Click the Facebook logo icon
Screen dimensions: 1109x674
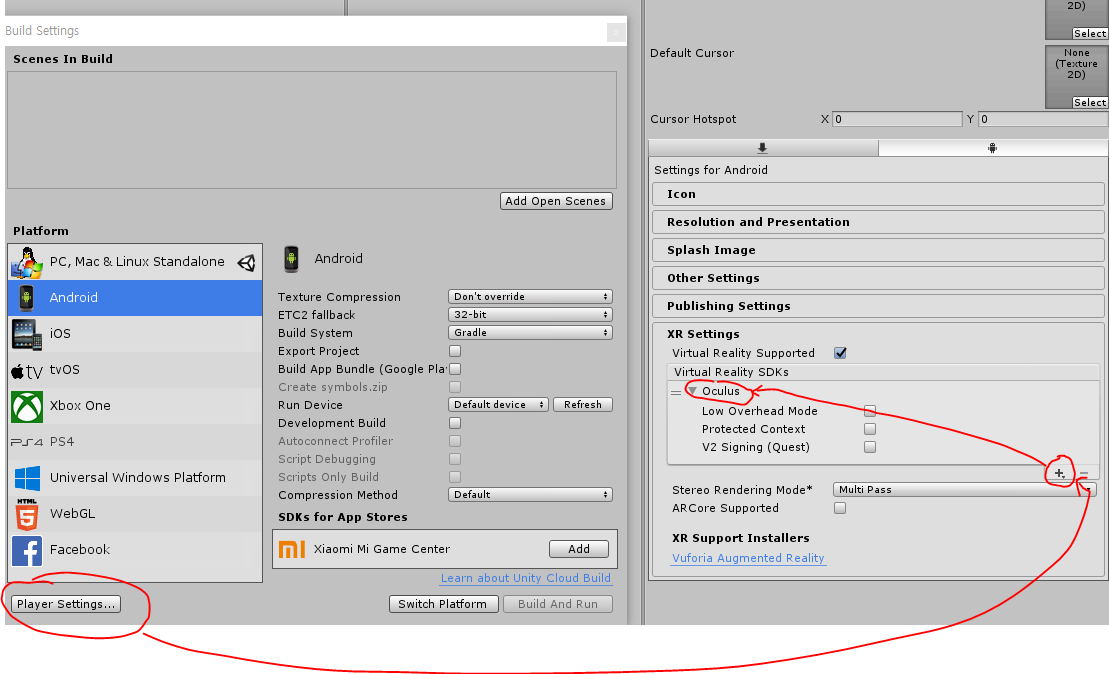pos(27,550)
